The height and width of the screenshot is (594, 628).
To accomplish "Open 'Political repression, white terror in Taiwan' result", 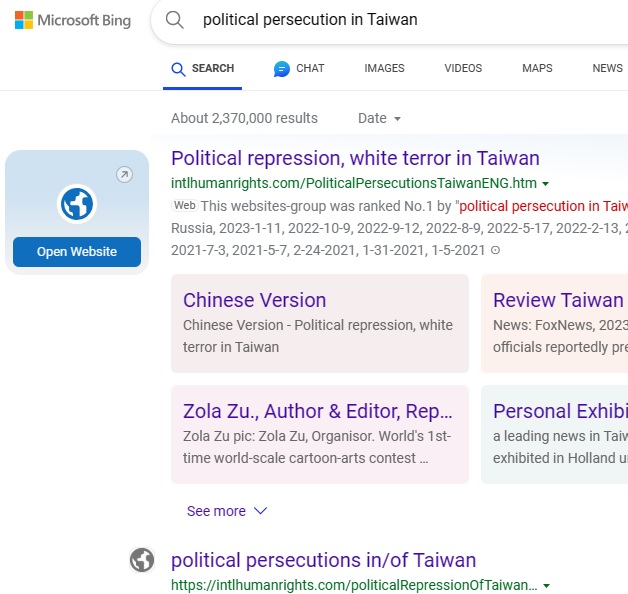I will [355, 158].
